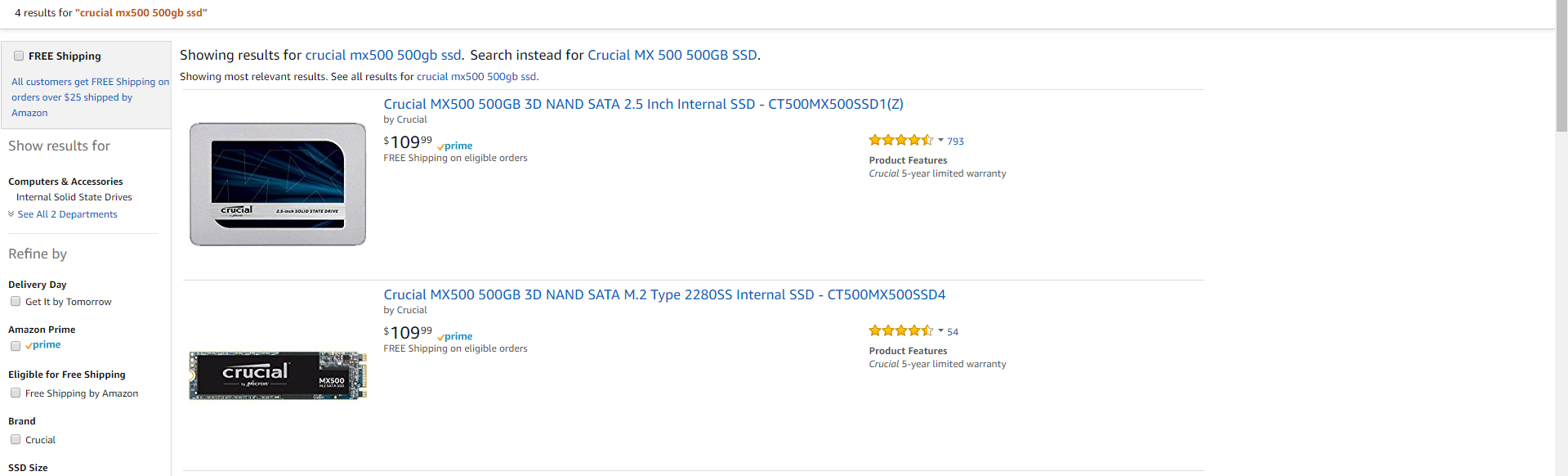The width and height of the screenshot is (1568, 476).
Task: Open the Crucial 2.5 inch SSD product image
Action: pyautogui.click(x=278, y=184)
